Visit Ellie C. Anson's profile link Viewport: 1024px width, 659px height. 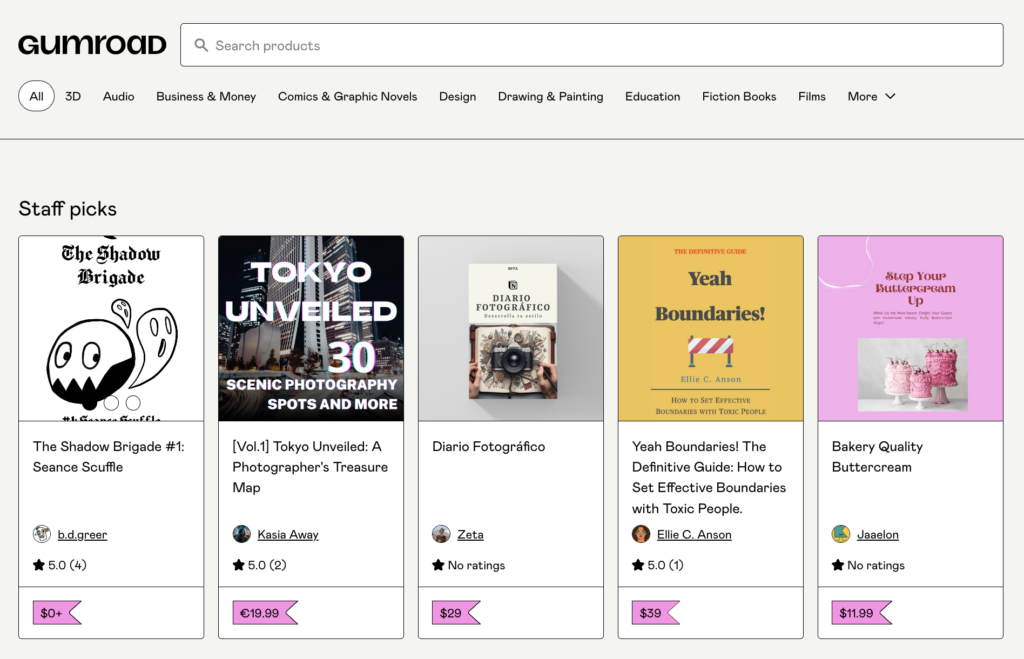click(694, 534)
